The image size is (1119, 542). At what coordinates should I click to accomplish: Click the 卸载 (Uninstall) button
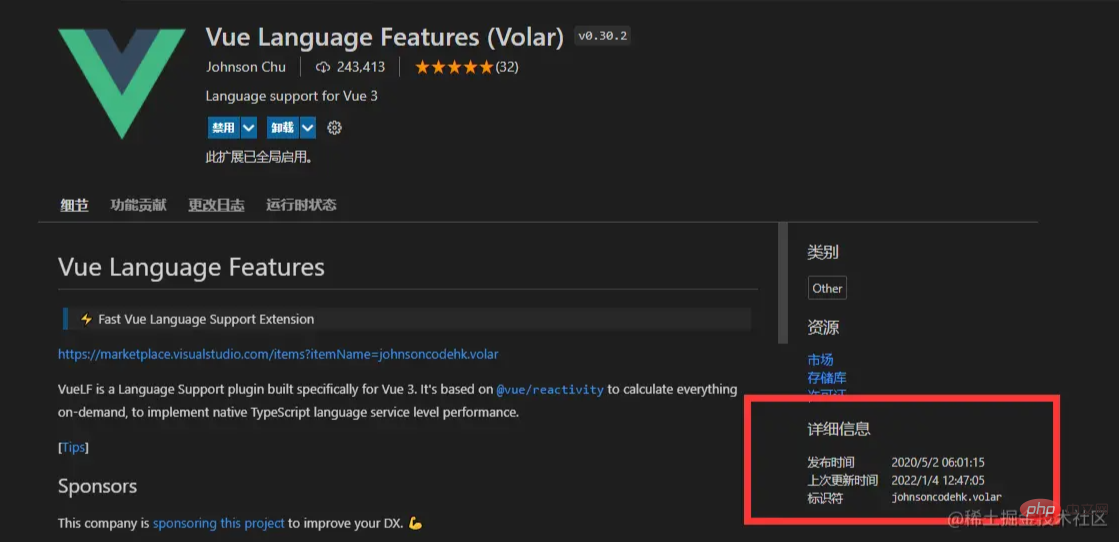point(282,128)
